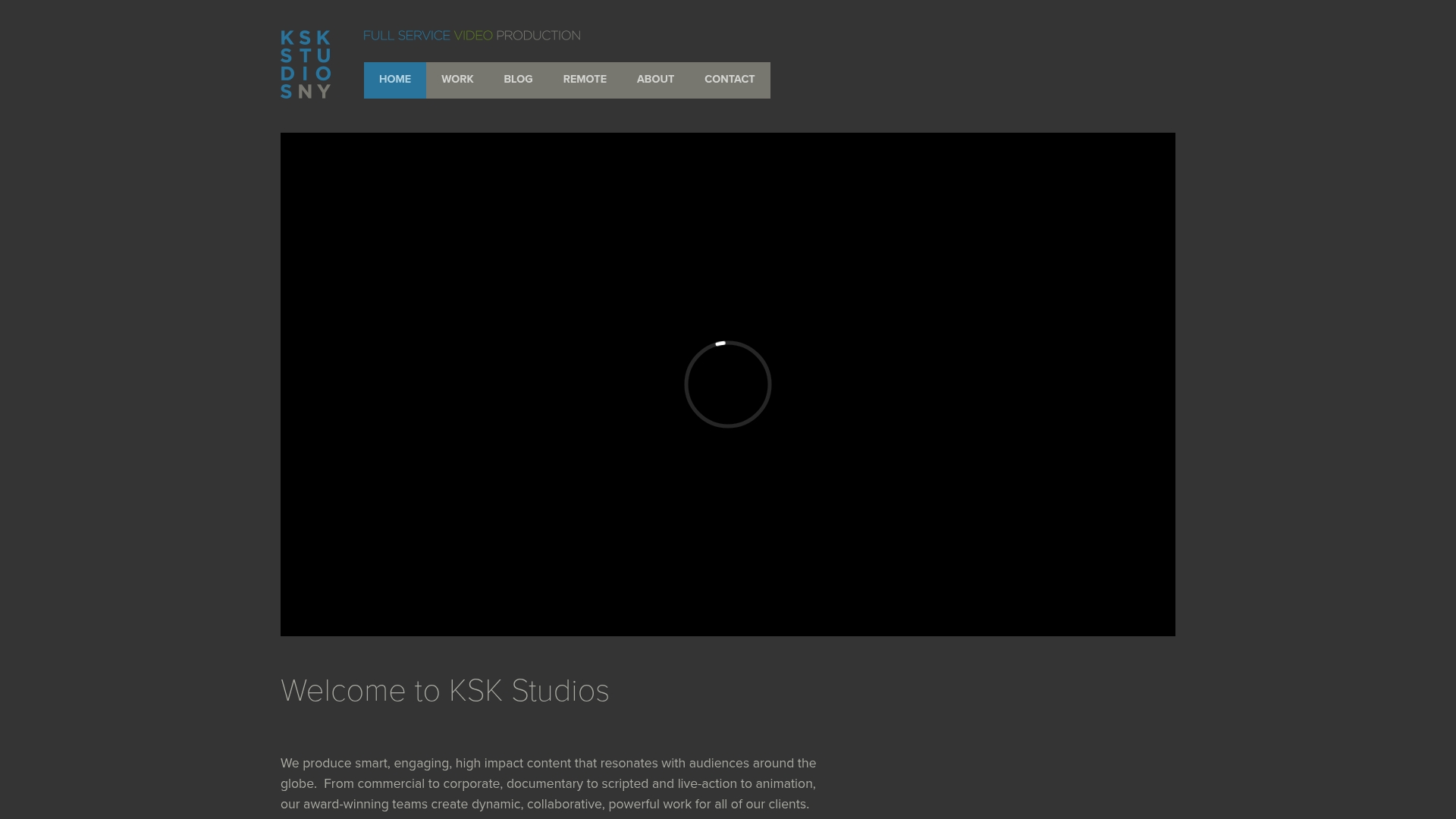Click the loading video player area
This screenshot has width=1456, height=819.
[728, 384]
